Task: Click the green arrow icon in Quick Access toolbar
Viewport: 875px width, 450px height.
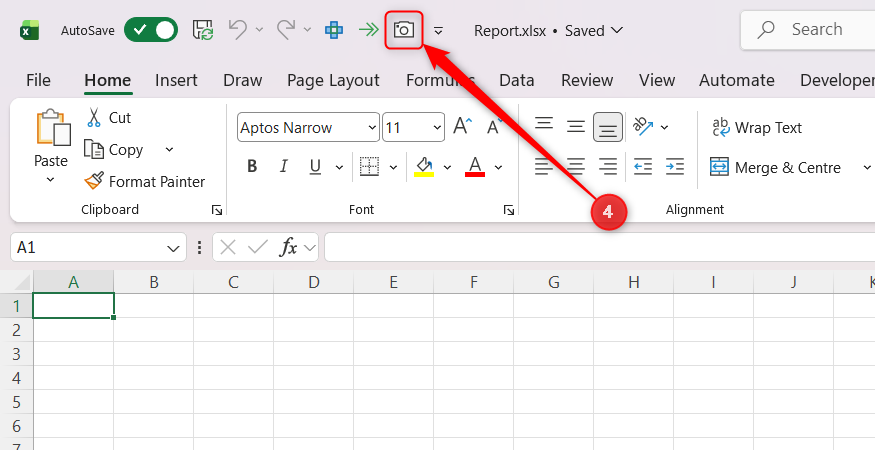Action: click(368, 30)
